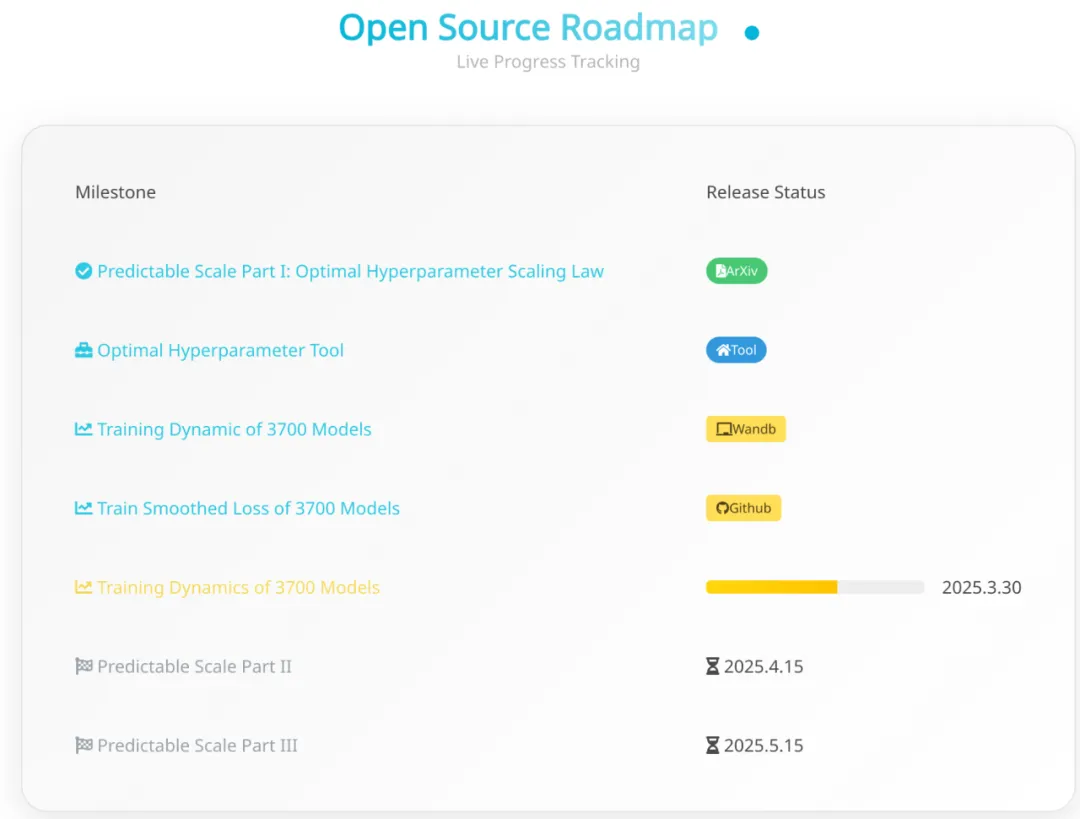This screenshot has height=819, width=1080.
Task: Open the yellow Wandb badge
Action: tap(745, 429)
